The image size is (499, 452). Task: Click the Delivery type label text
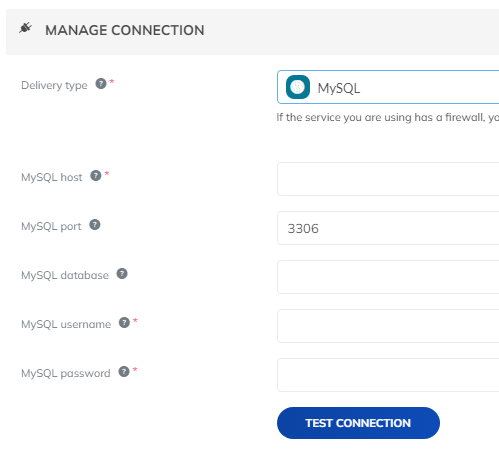tap(54, 85)
